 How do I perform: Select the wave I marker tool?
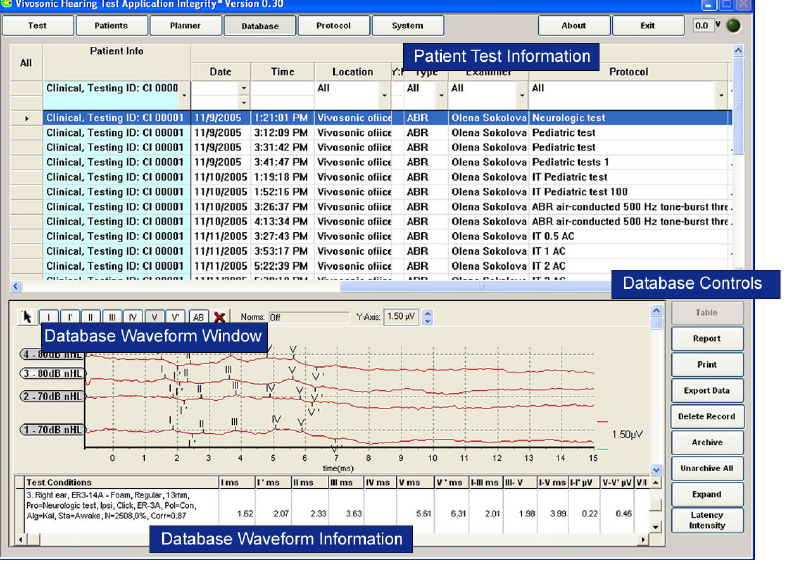(48, 317)
